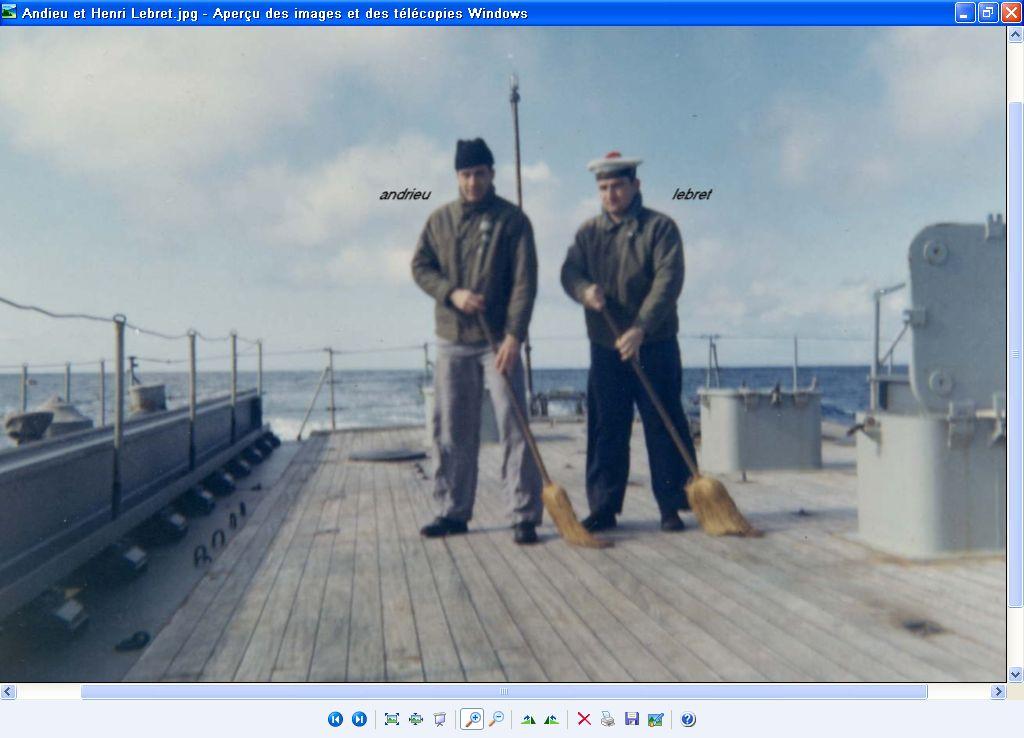Rotate the image clockwise

tap(528, 719)
